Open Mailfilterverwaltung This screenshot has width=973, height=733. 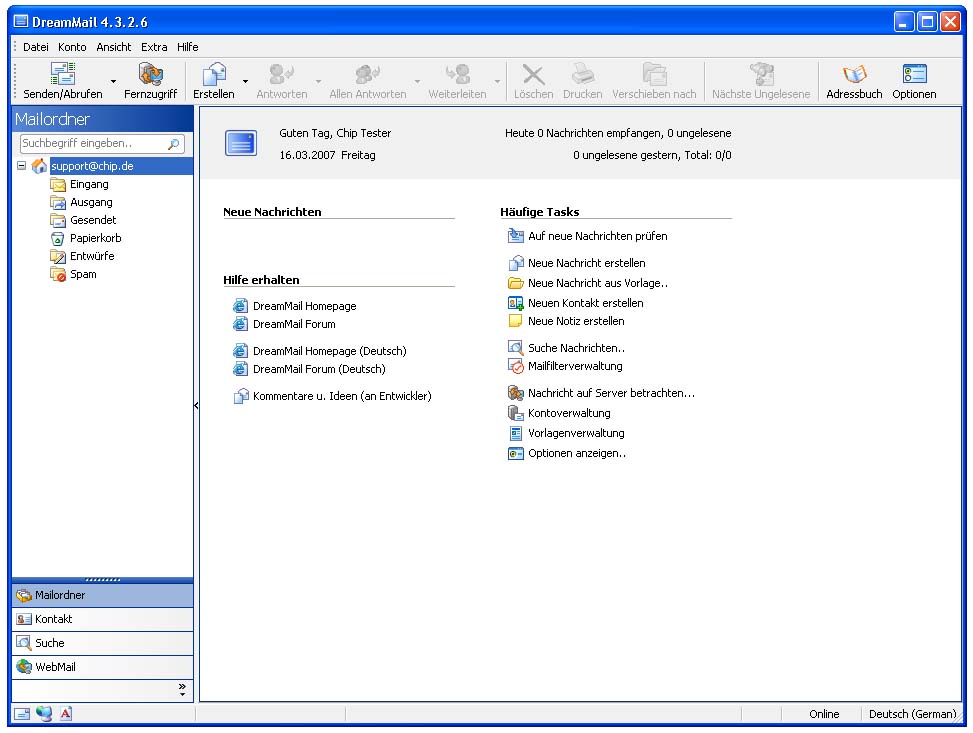[x=565, y=366]
